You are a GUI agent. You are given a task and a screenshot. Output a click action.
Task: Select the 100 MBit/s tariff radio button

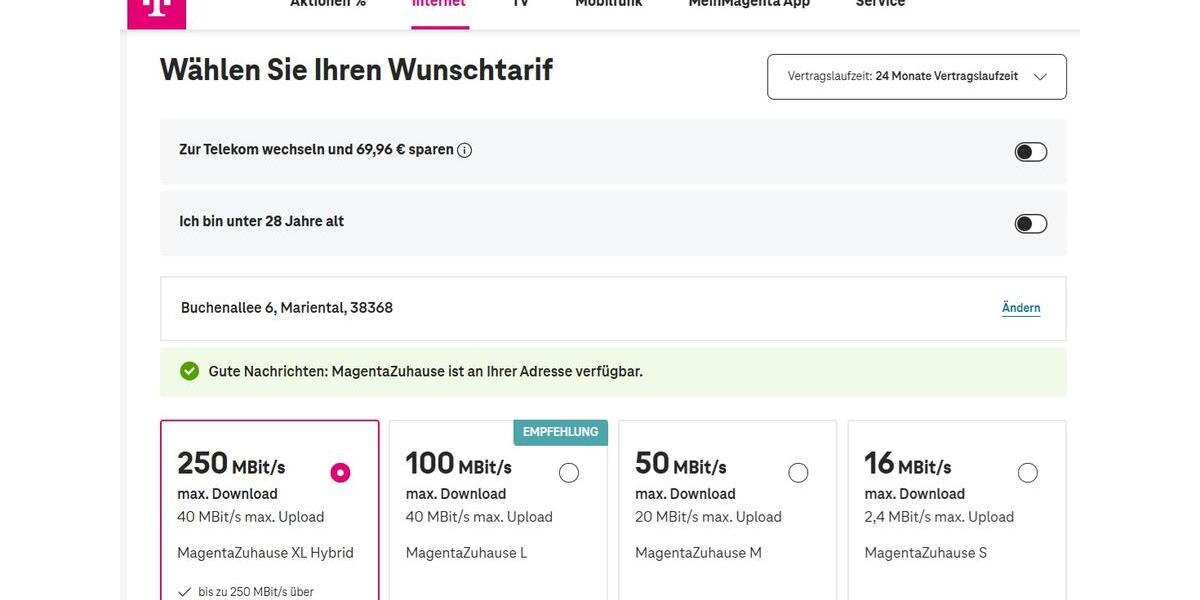tap(569, 473)
